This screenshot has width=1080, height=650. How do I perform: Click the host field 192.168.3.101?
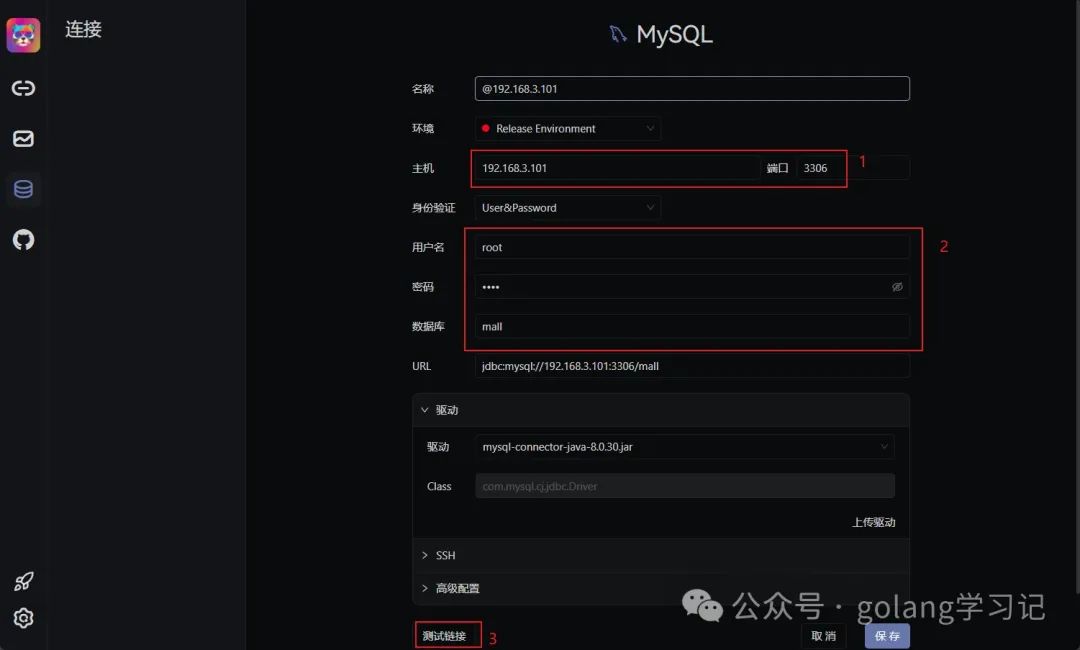tap(617, 168)
